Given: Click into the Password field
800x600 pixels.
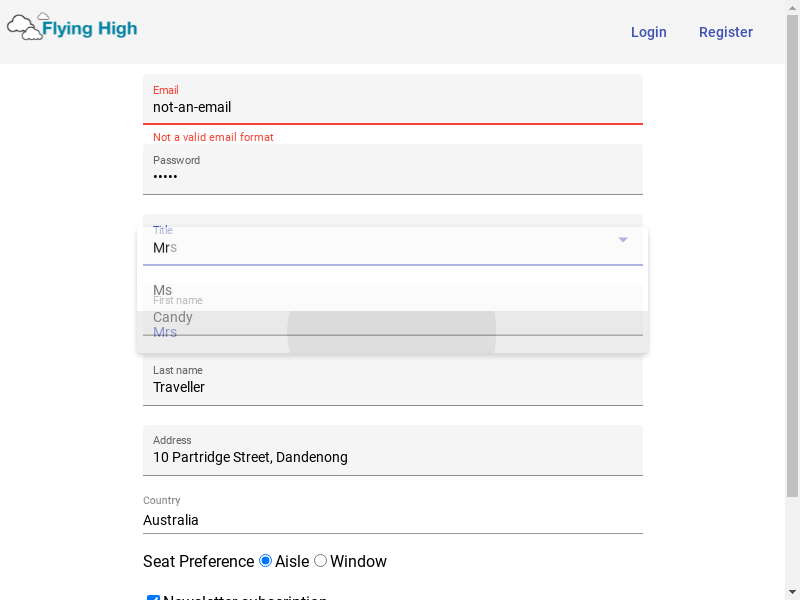Looking at the screenshot, I should point(392,169).
